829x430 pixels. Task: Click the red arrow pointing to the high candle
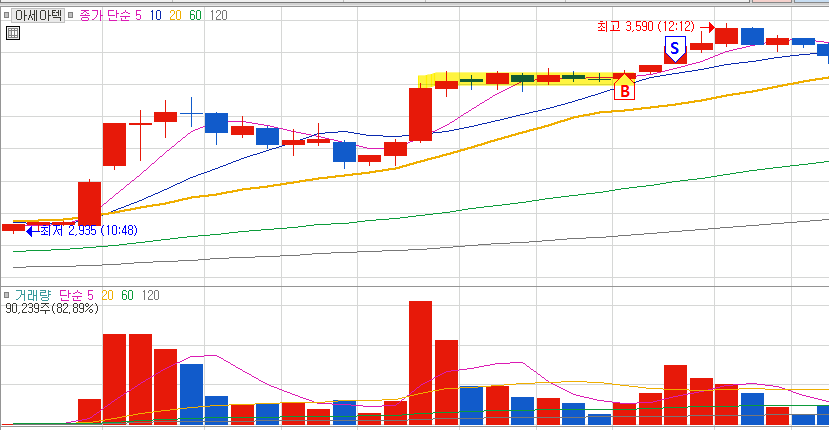pyautogui.click(x=708, y=27)
